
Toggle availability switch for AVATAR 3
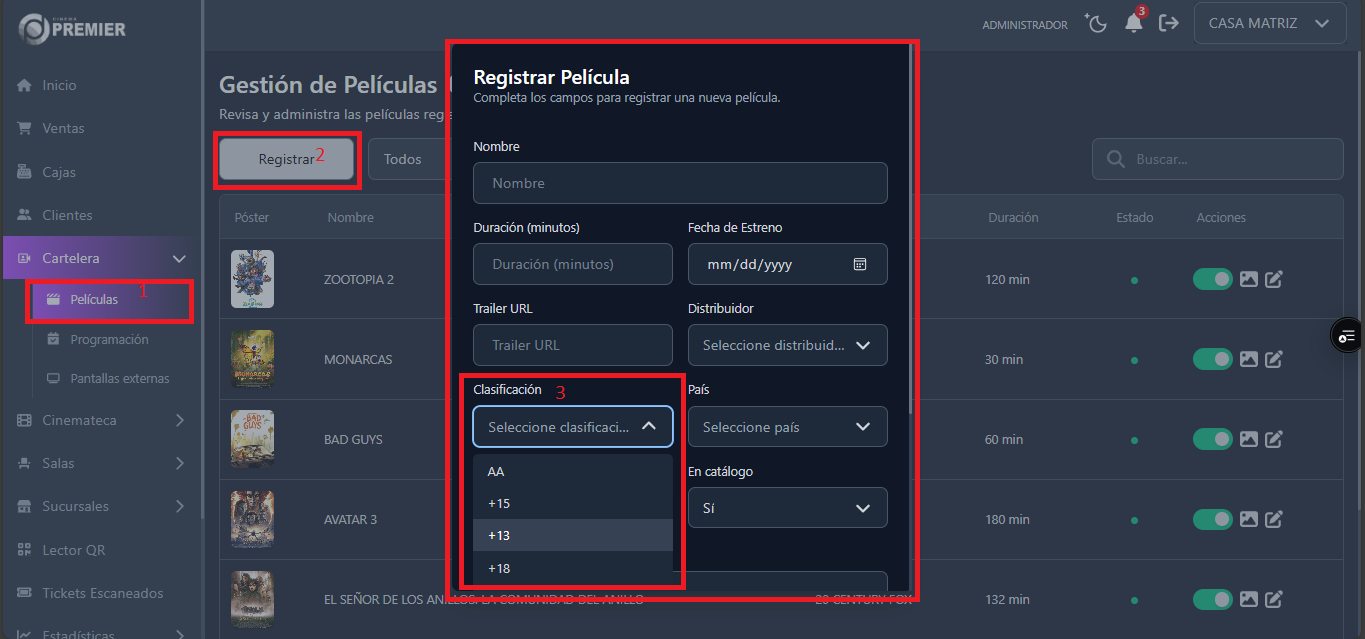1213,519
